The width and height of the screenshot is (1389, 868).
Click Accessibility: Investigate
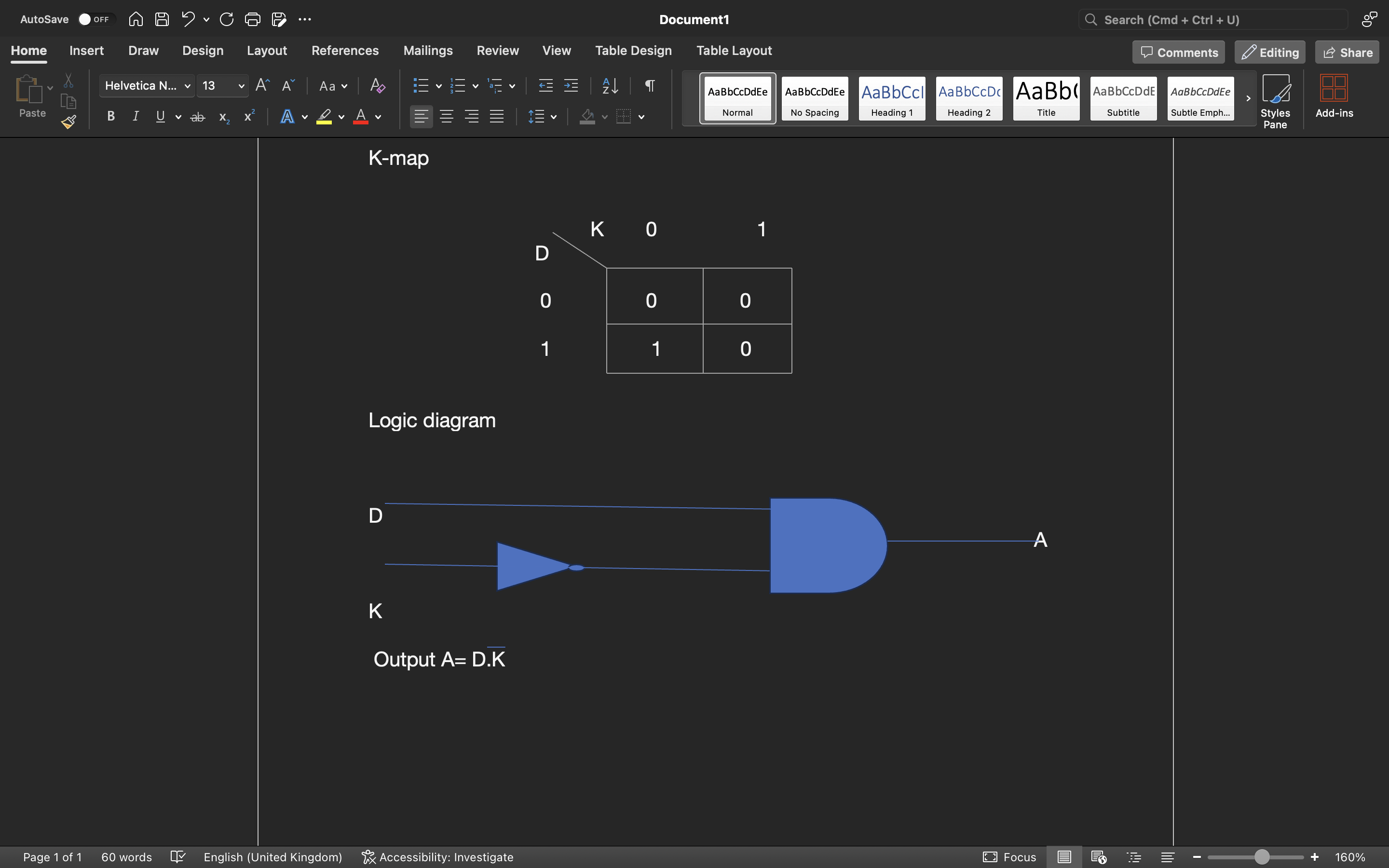tap(437, 856)
